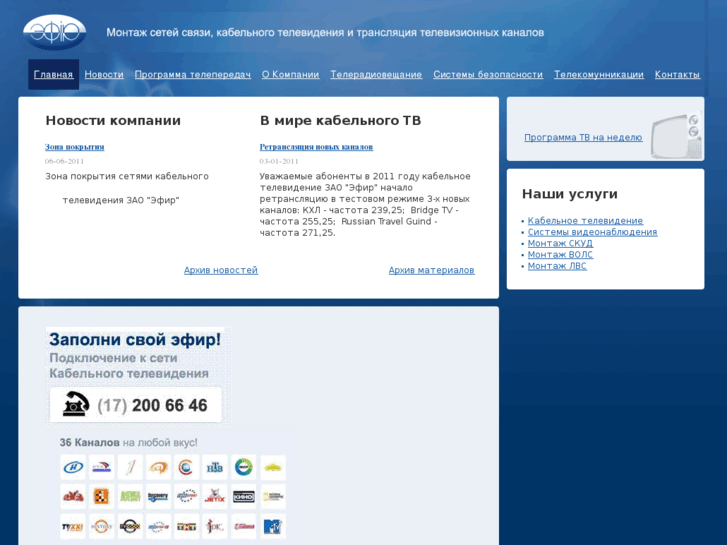Click the 36 Каналов на любой вкус! text
Viewport: 727px width, 545px height.
[x=128, y=442]
